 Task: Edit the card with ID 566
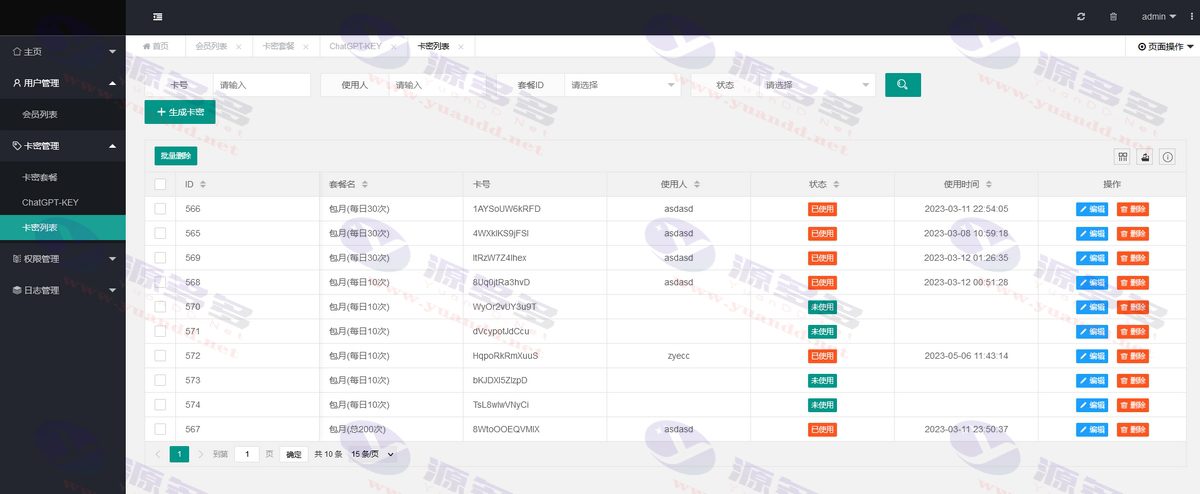point(1092,209)
